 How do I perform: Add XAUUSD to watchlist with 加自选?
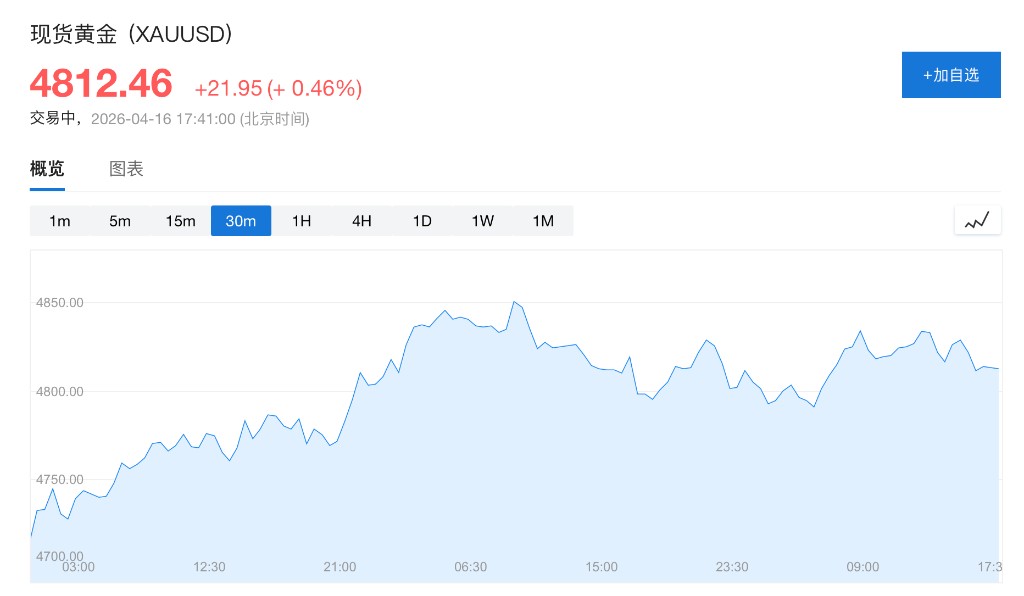click(951, 75)
